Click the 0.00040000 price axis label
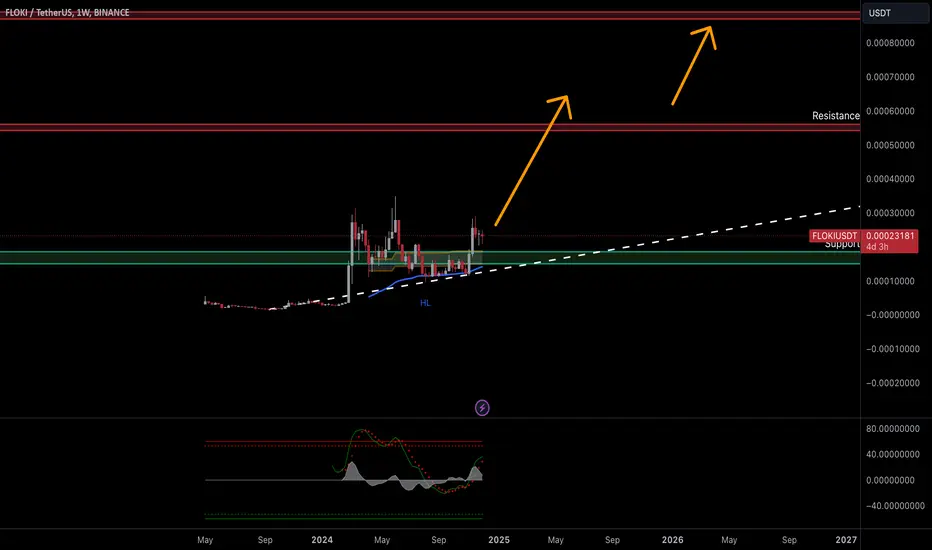The height and width of the screenshot is (550, 932). click(x=890, y=179)
